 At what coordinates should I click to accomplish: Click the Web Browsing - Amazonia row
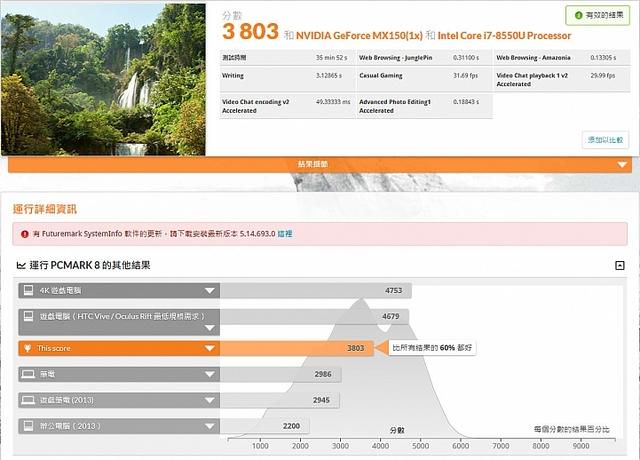pyautogui.click(x=562, y=58)
